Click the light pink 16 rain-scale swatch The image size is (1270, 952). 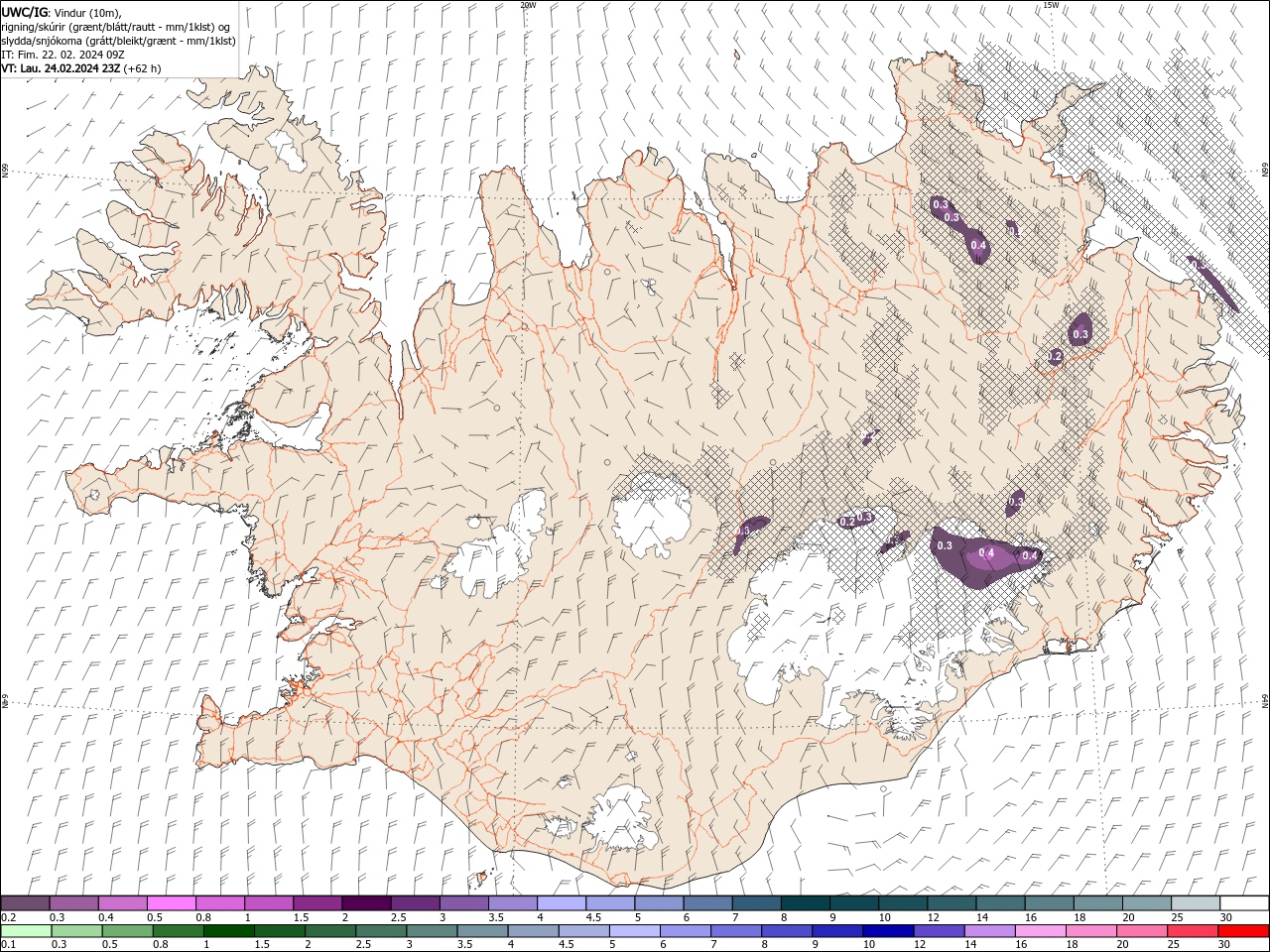click(x=1041, y=931)
